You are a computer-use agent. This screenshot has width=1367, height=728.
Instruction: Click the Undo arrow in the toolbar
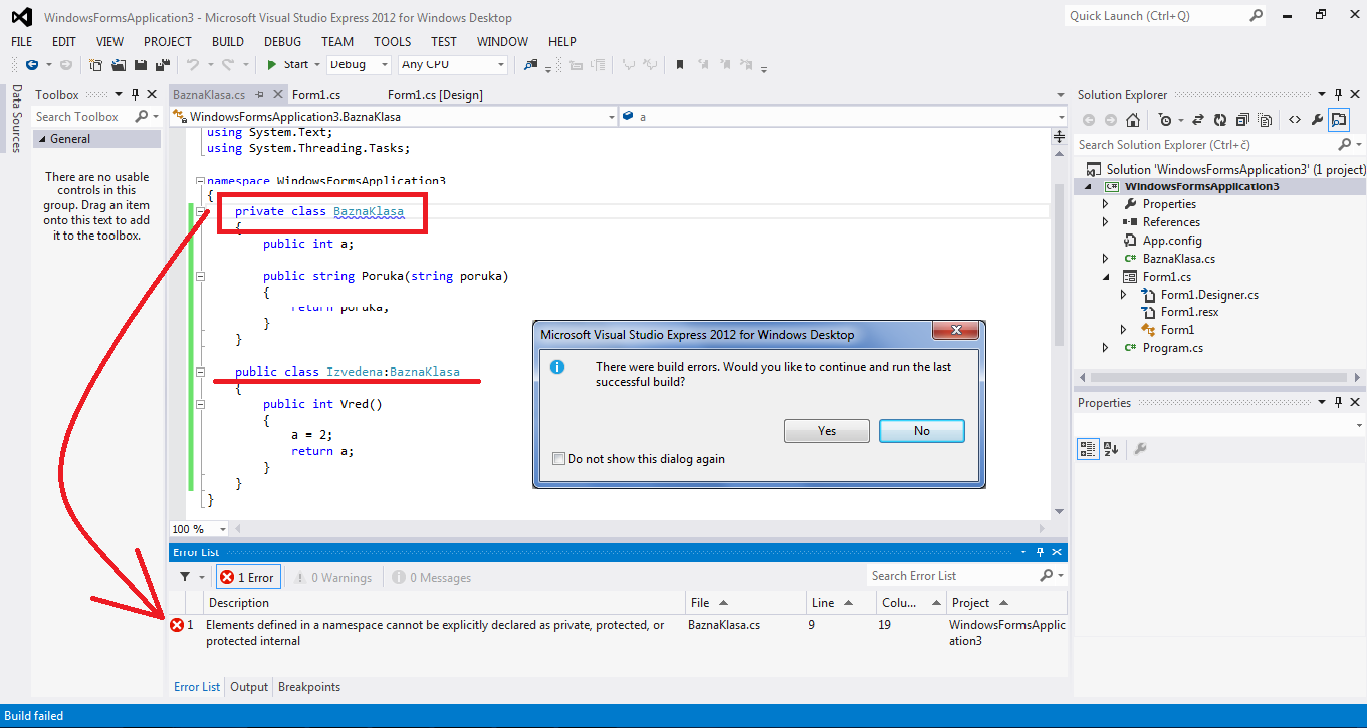[193, 65]
